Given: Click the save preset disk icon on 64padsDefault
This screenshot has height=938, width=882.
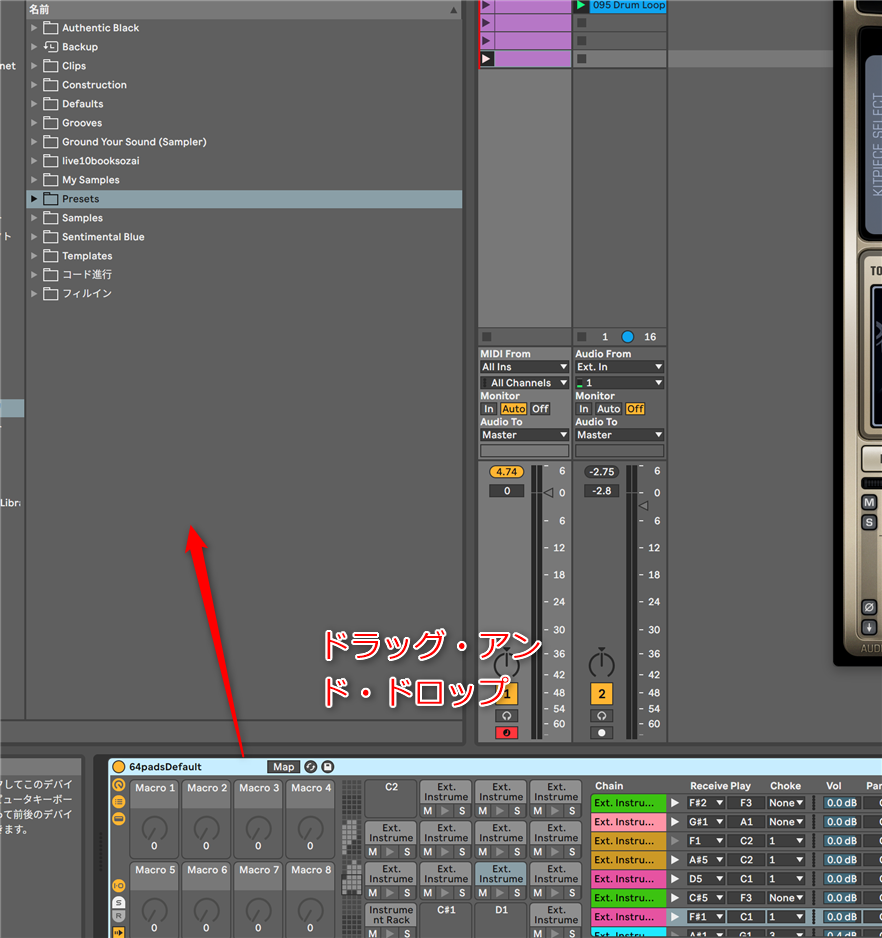Looking at the screenshot, I should [328, 767].
